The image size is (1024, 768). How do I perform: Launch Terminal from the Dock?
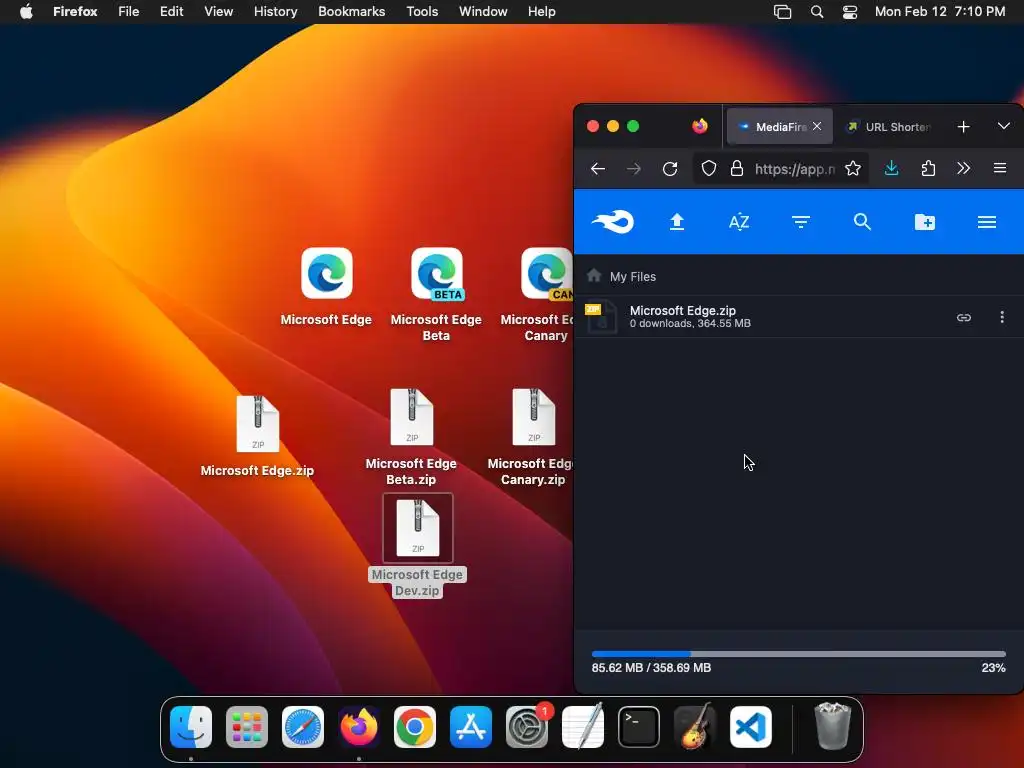coord(639,727)
